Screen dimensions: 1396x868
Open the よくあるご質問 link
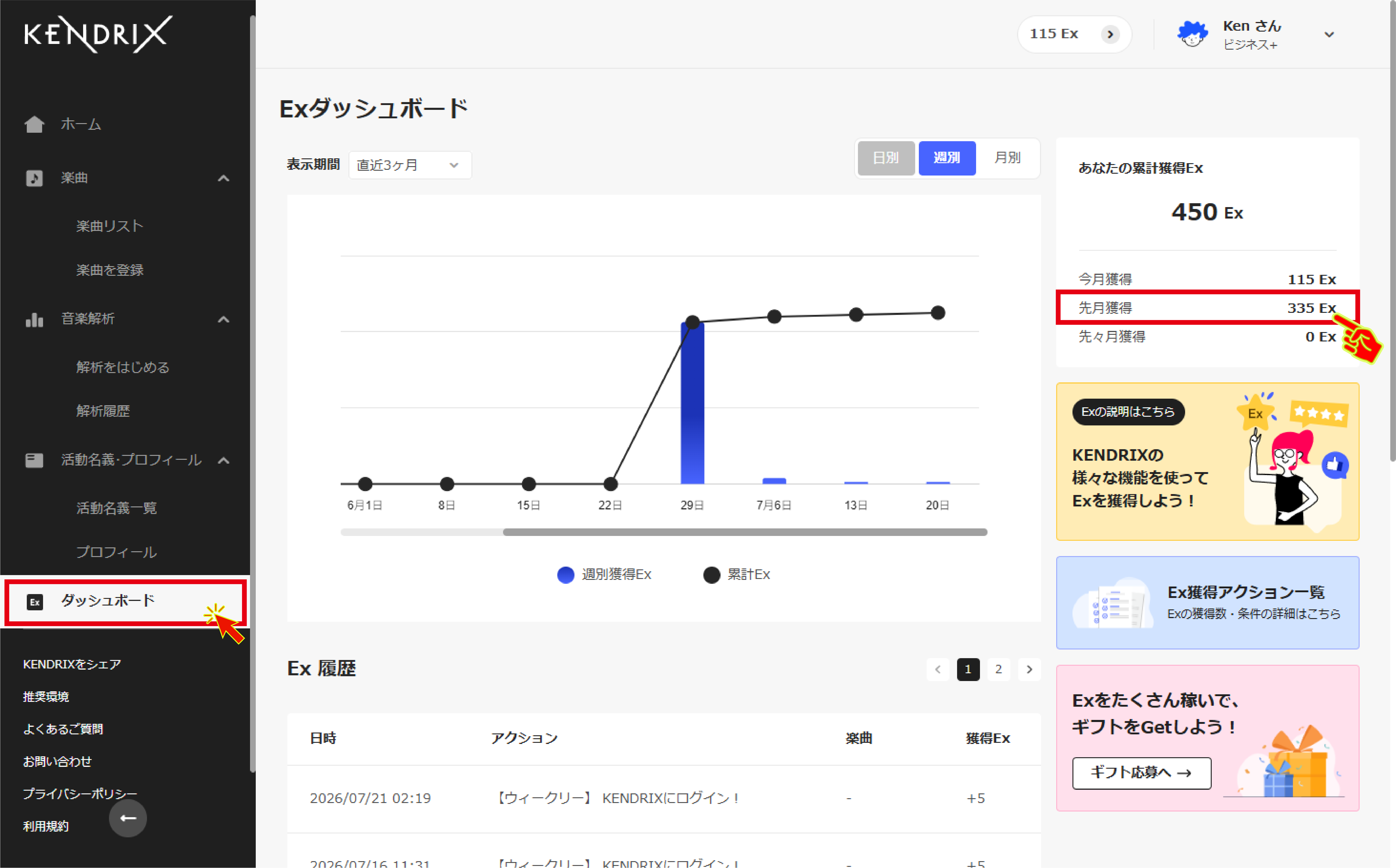click(x=63, y=729)
